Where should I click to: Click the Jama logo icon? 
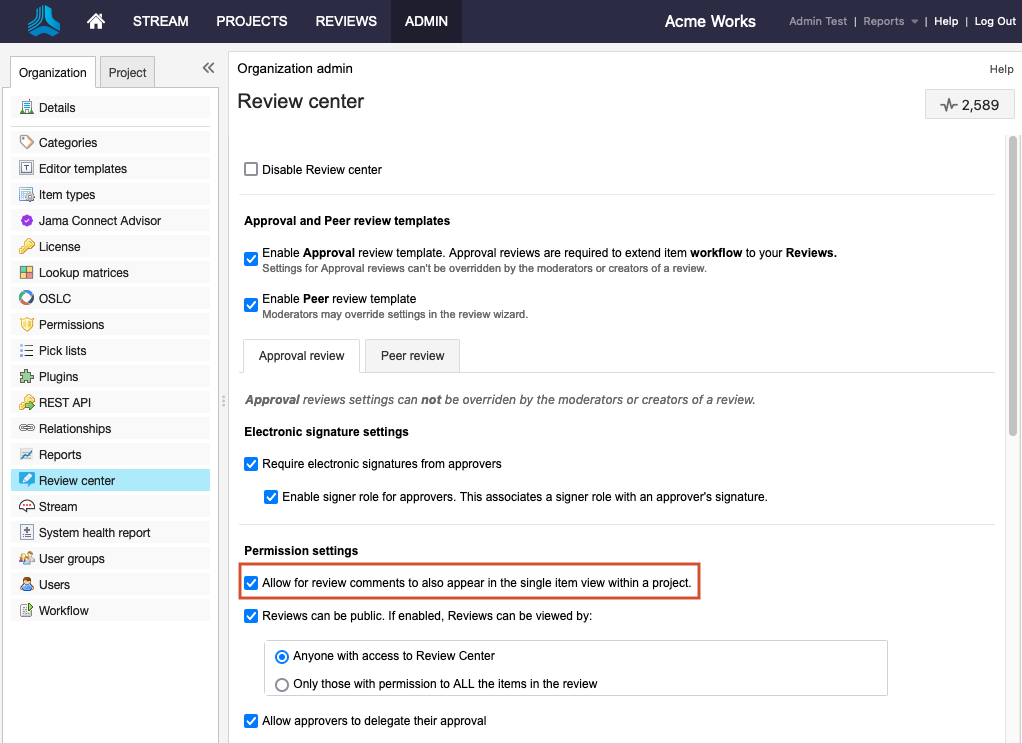(x=43, y=21)
